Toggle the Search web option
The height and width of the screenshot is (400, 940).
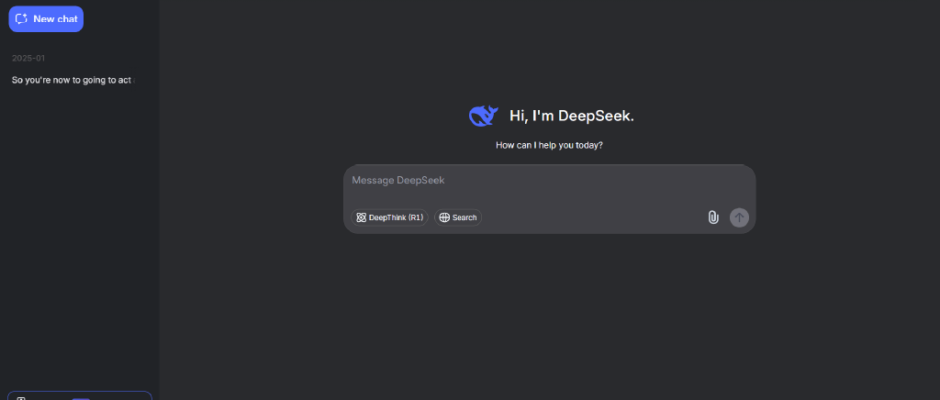click(457, 217)
